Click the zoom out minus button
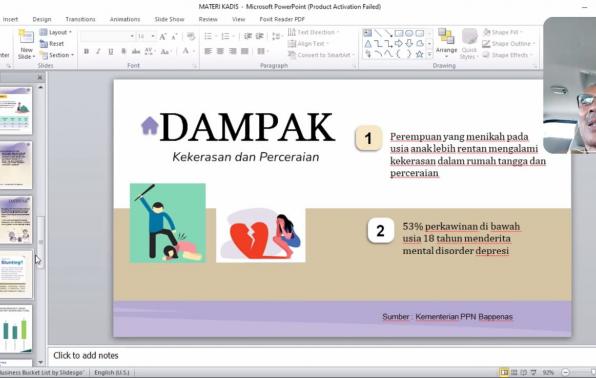596x378 pixels. [x=566, y=372]
